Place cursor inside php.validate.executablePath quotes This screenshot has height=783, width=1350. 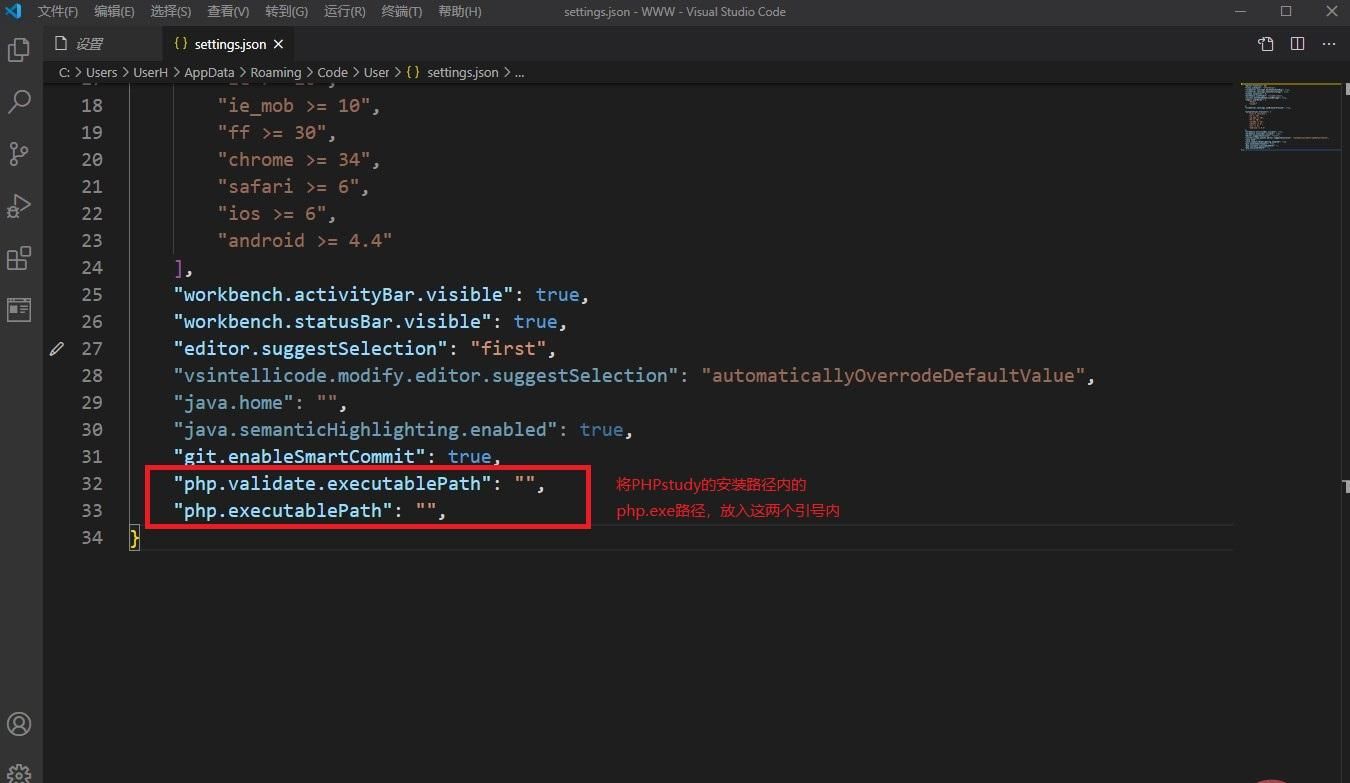[x=526, y=484]
